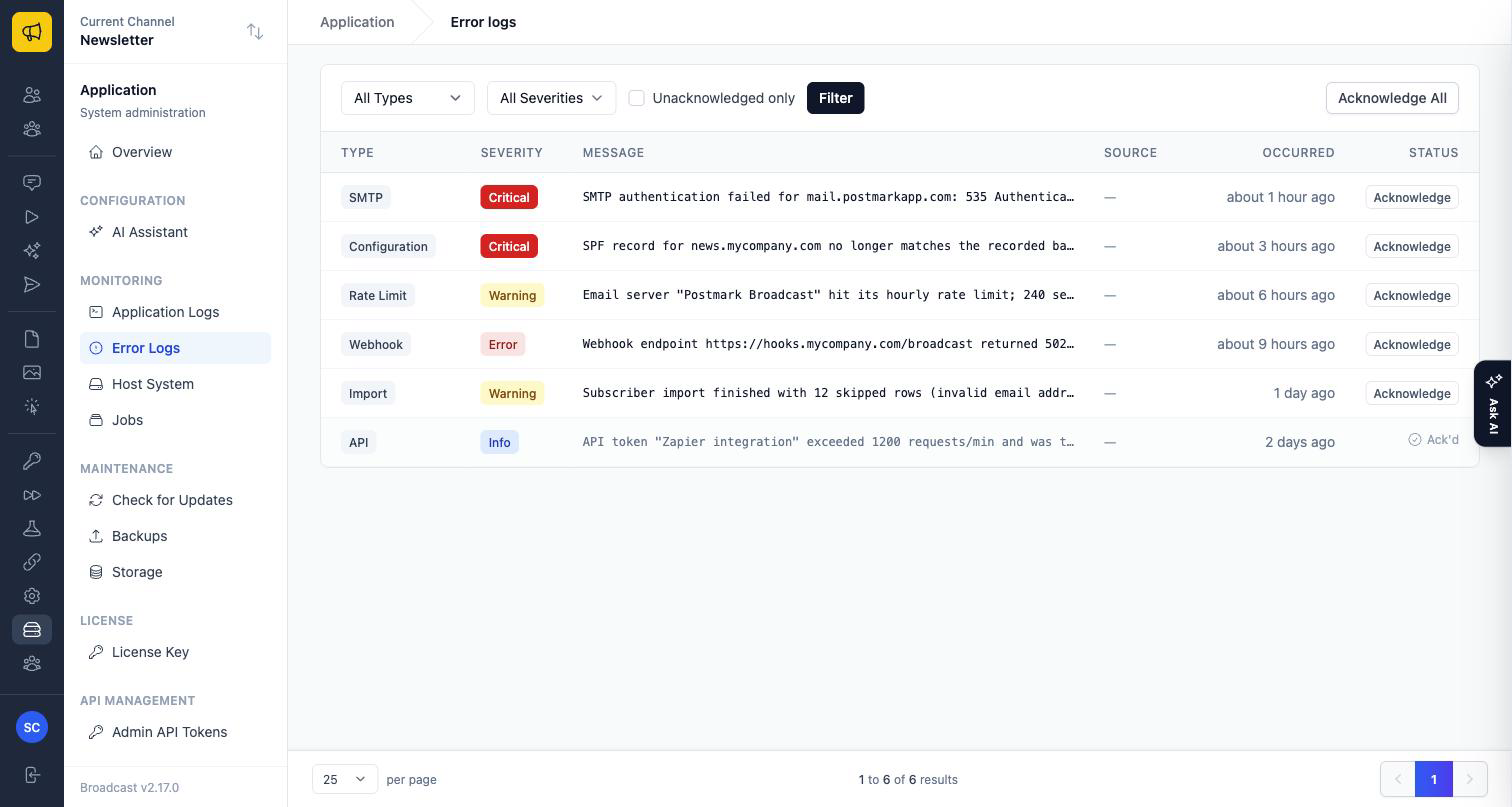Screen dimensions: 1512x807
Task: Click Acknowledge All button
Action: 1392,98
